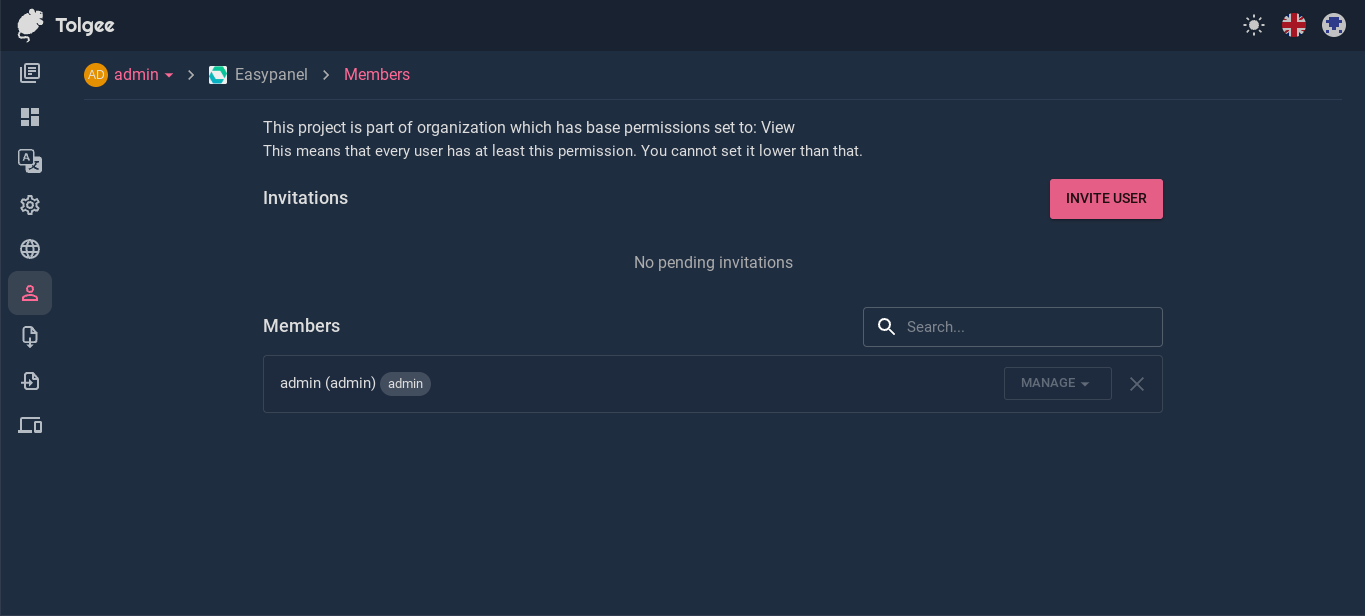Select the Members icon in the sidebar
Image resolution: width=1365 pixels, height=616 pixels.
pyautogui.click(x=30, y=293)
